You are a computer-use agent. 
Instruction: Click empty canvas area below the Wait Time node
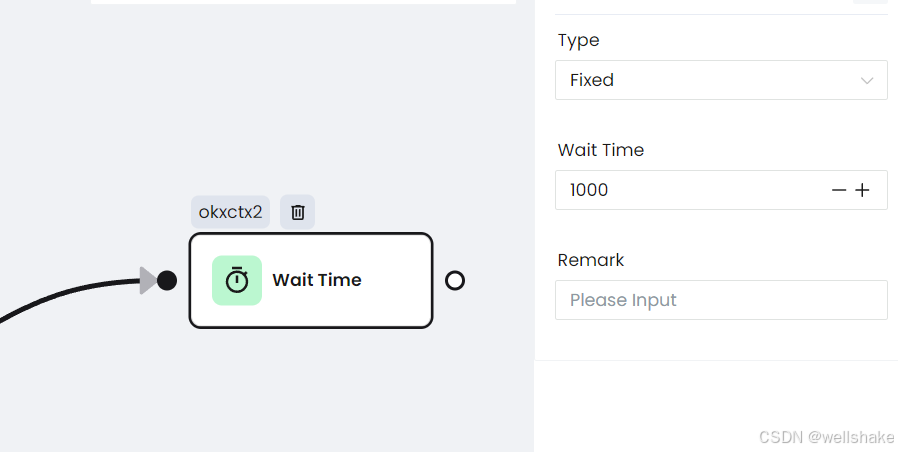(311, 390)
